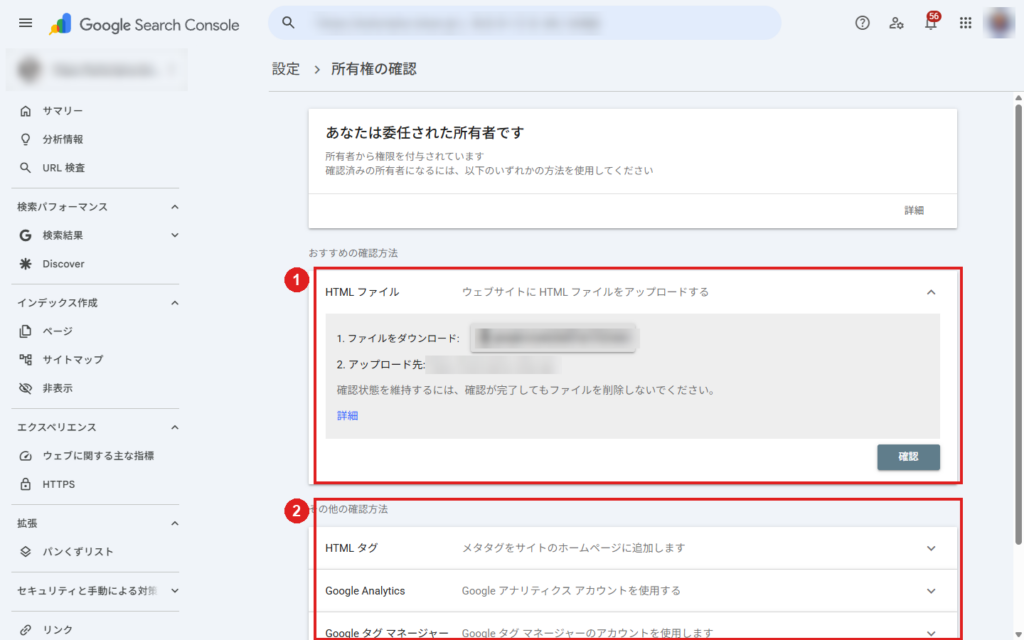Open the hamburger main menu

(x=25, y=24)
